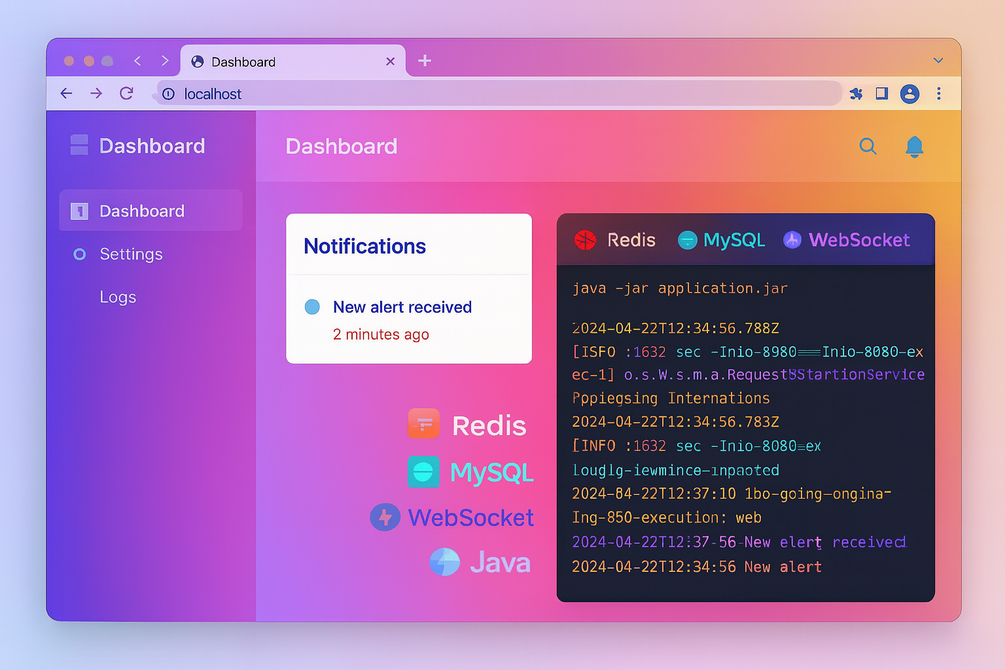Click the Dashboard item icon in sidebar
This screenshot has width=1005, height=670.
tap(79, 211)
